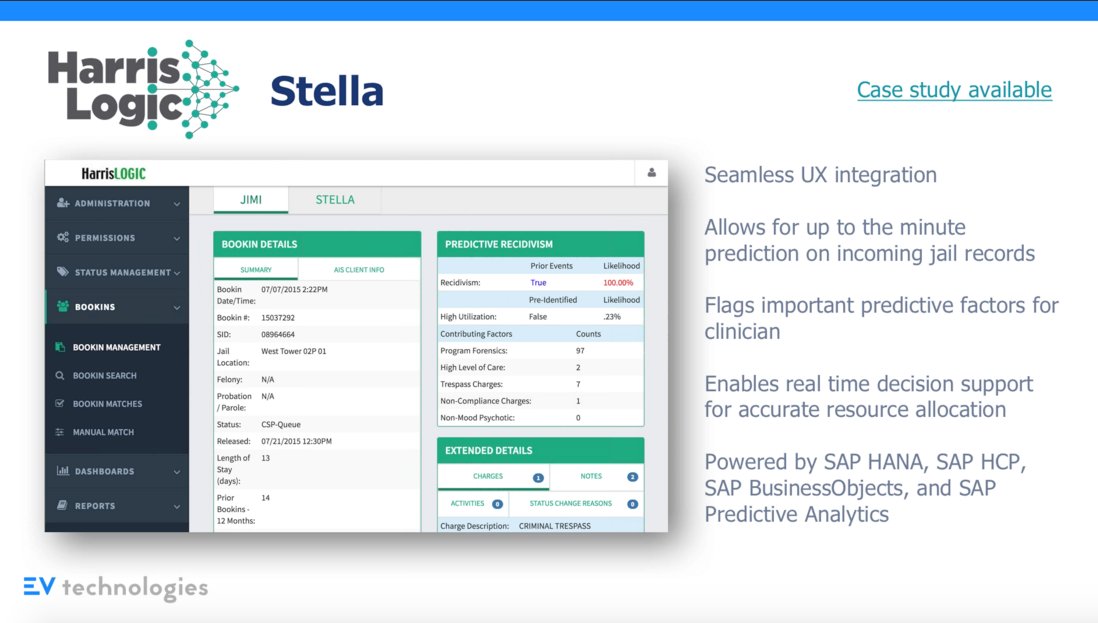Click the HarrisLOGIC app header logo
Viewport: 1098px width, 623px height.
(113, 173)
